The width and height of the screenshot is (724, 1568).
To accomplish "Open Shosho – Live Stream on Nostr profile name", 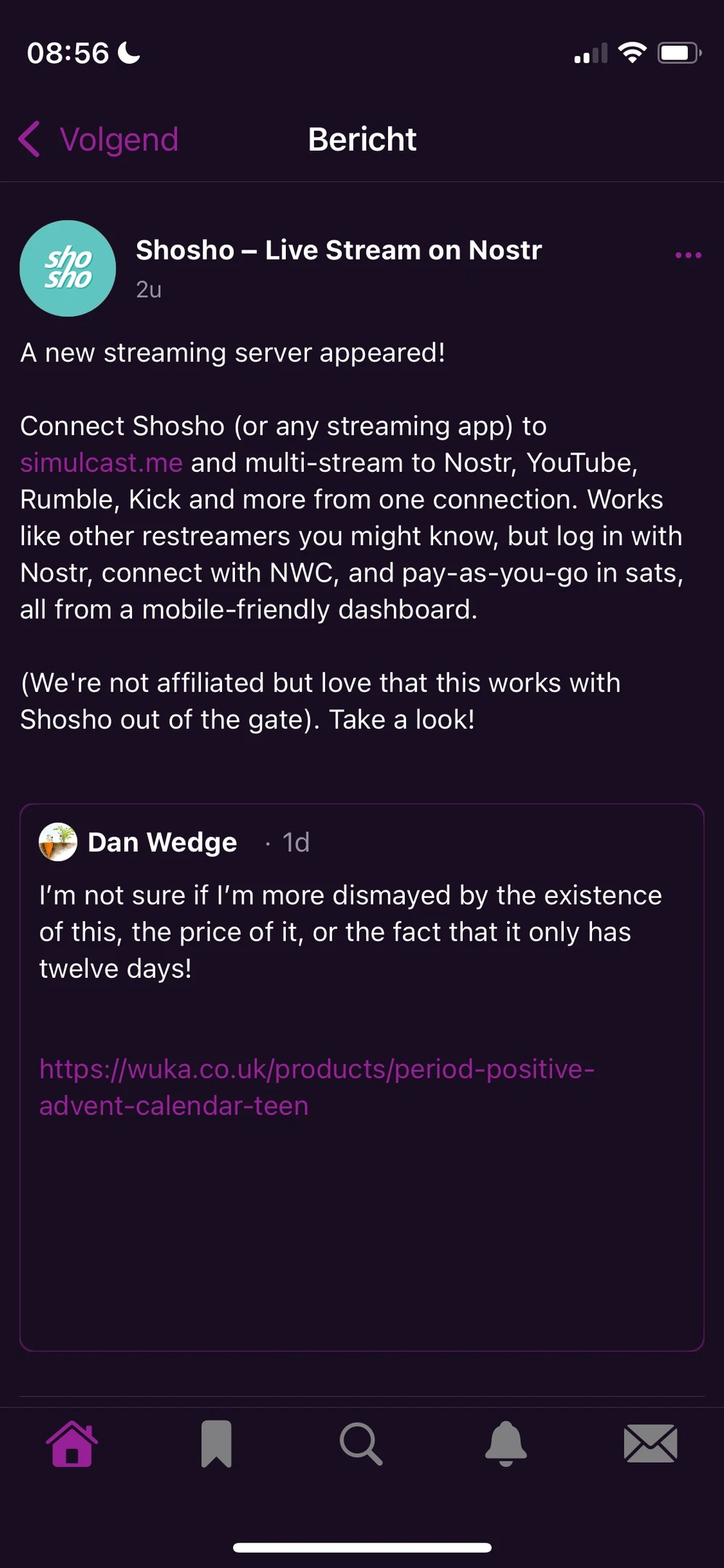I will [339, 250].
